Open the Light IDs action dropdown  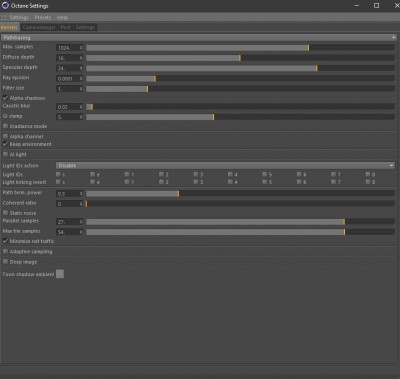coord(226,165)
